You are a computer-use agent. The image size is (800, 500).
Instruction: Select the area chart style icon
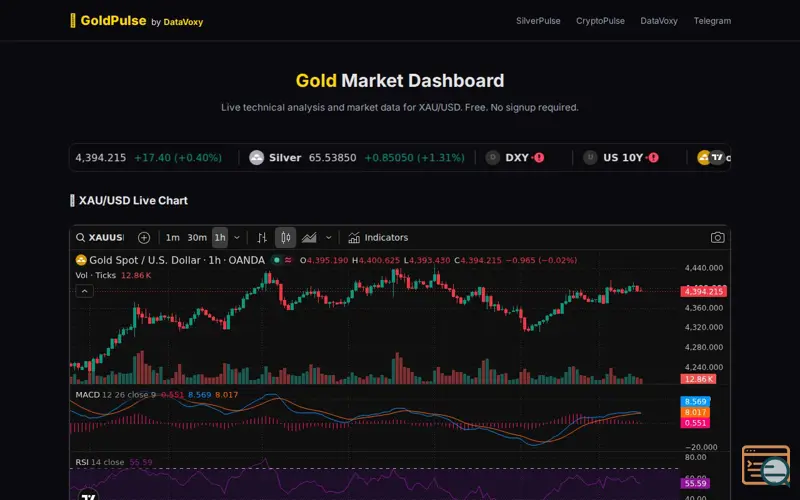click(x=309, y=238)
